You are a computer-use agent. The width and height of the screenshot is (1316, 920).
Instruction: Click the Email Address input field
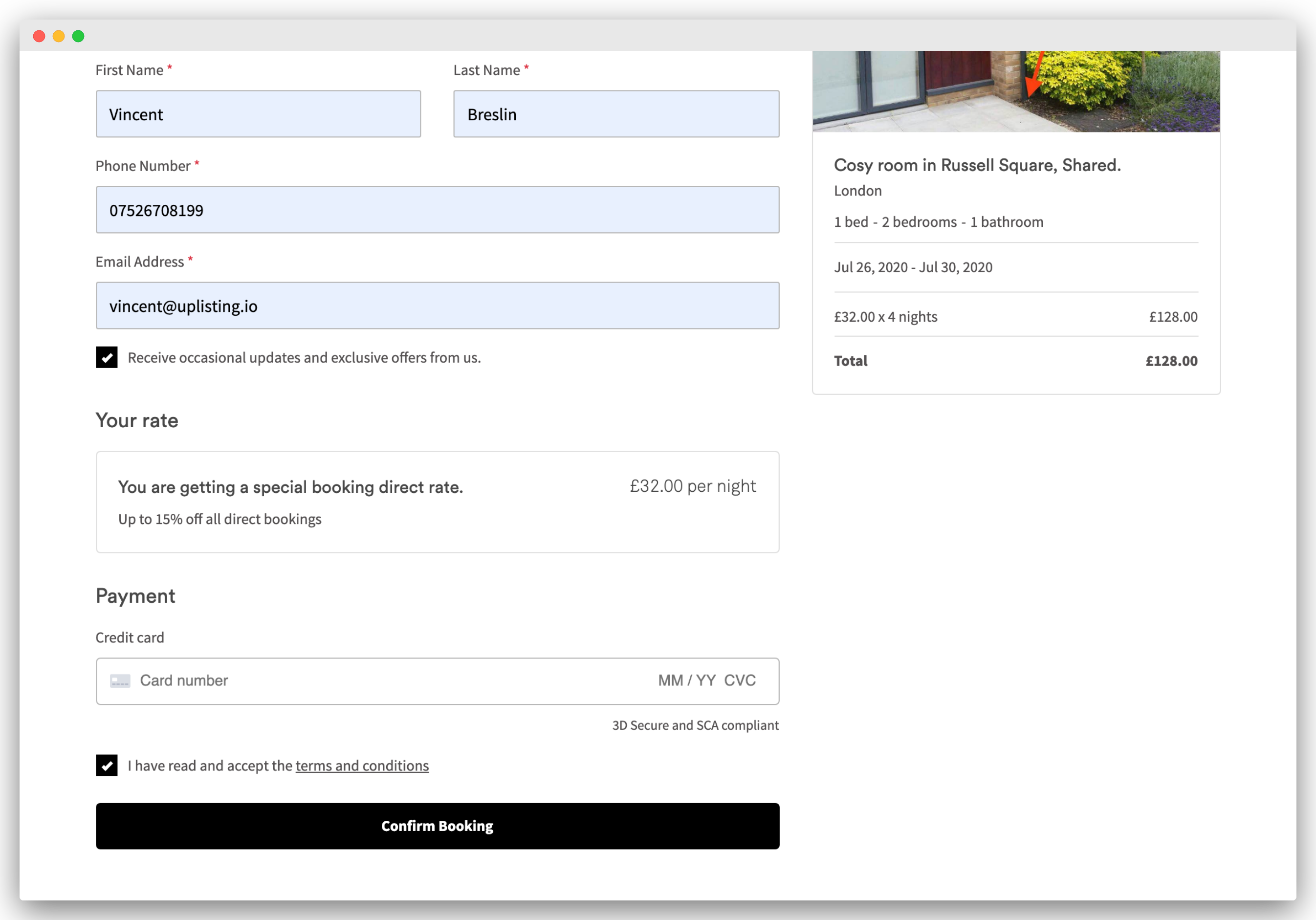click(x=437, y=306)
